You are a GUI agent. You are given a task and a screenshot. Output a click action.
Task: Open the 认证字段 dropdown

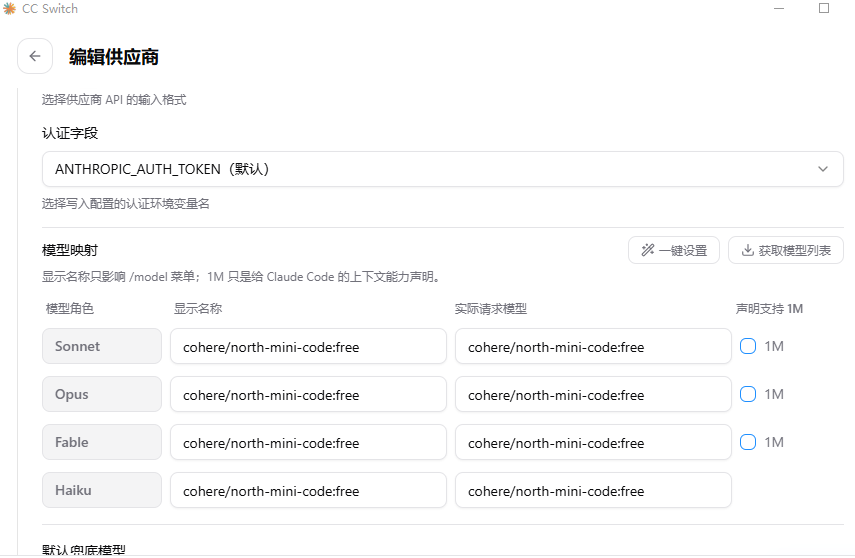(442, 169)
